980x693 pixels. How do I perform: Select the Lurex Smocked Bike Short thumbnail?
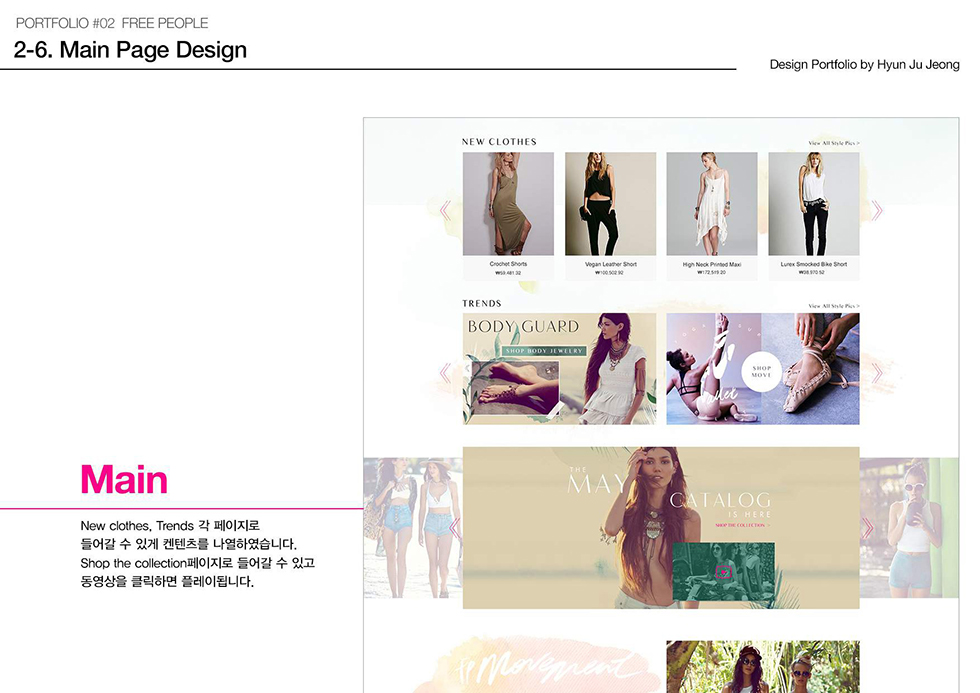[x=813, y=203]
